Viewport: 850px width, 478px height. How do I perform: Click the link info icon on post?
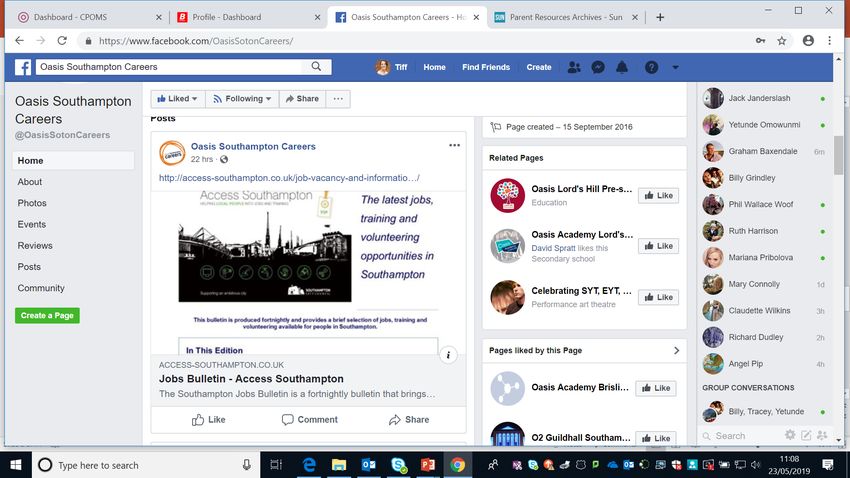pyautogui.click(x=448, y=356)
